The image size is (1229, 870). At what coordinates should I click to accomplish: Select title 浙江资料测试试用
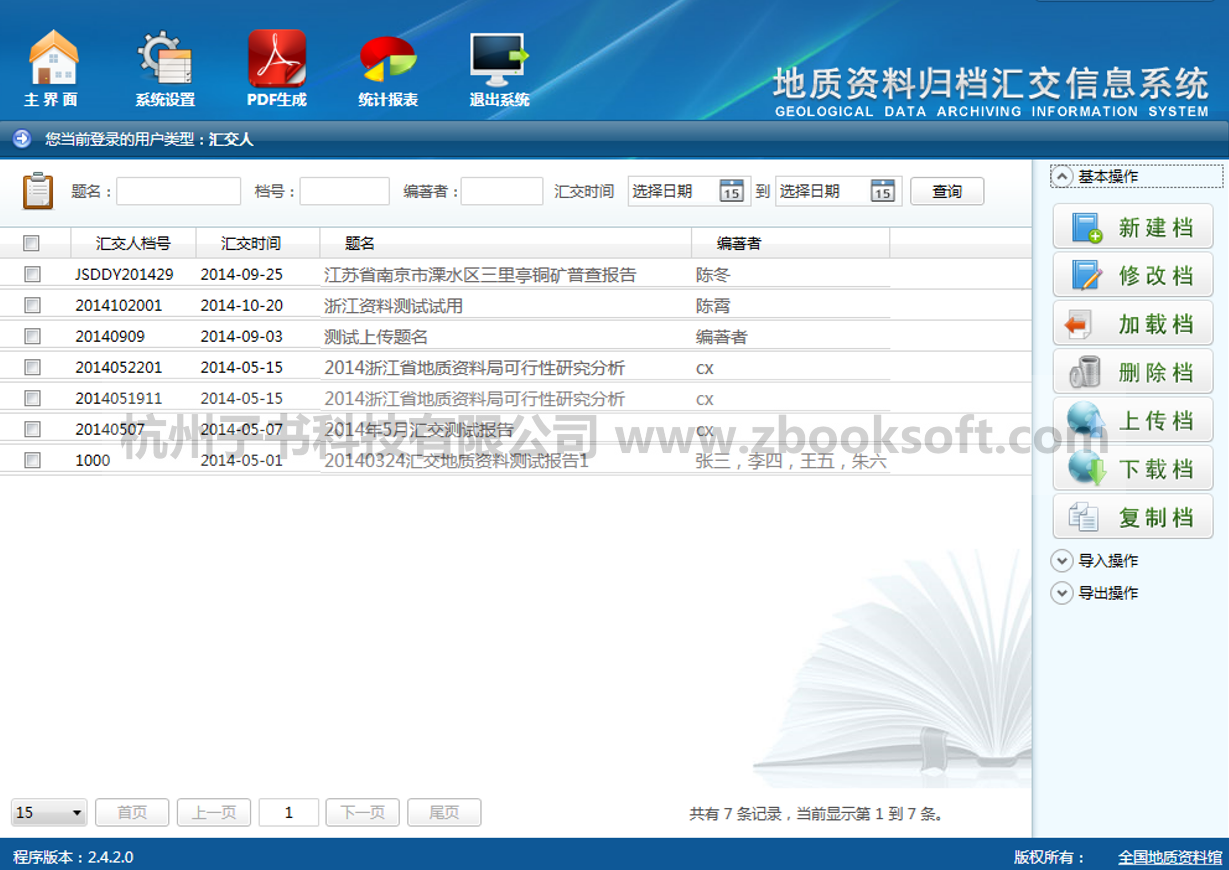tap(394, 305)
